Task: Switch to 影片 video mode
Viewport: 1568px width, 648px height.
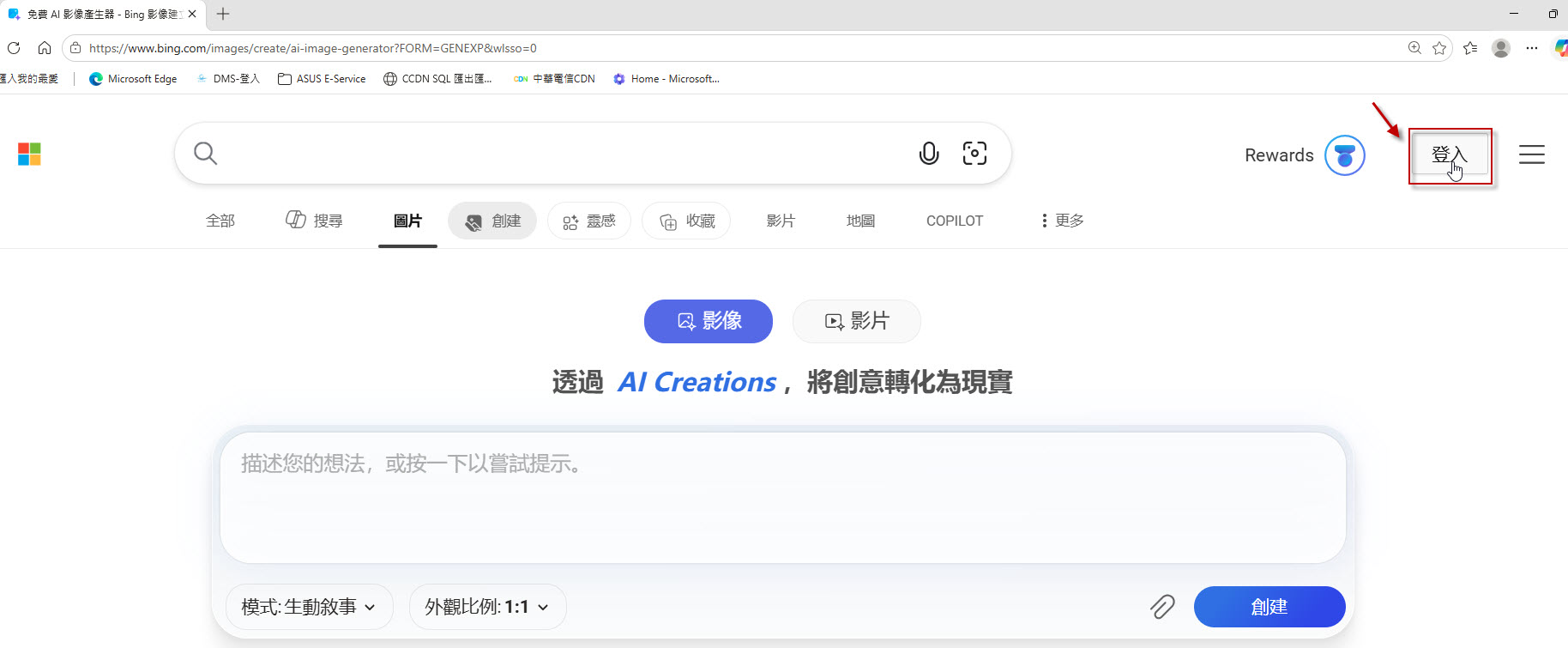Action: (856, 321)
